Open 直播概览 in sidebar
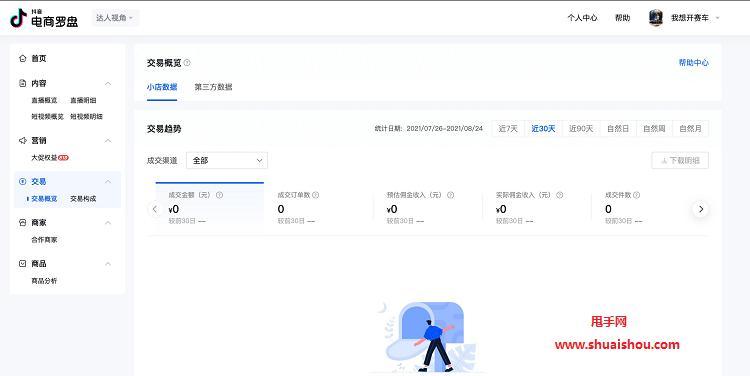The width and height of the screenshot is (750, 376). click(44, 100)
